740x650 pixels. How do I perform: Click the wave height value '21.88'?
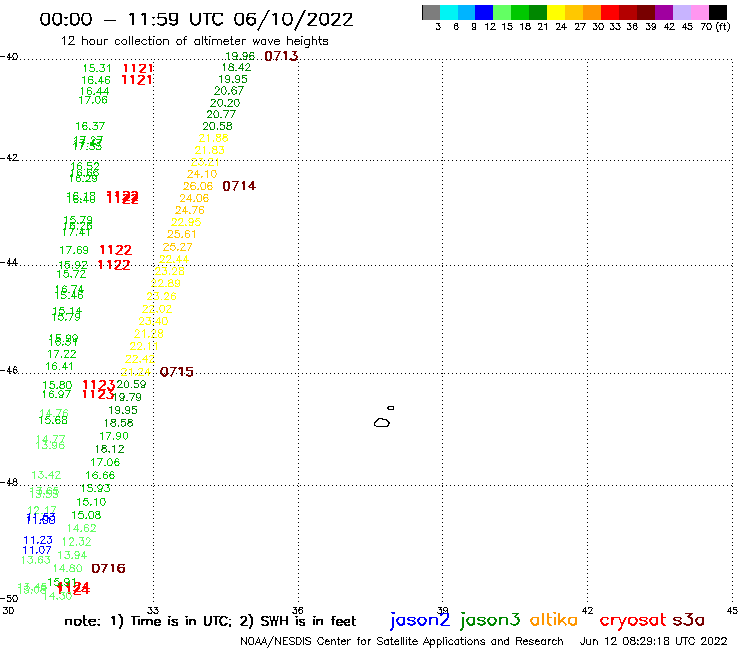pos(213,138)
